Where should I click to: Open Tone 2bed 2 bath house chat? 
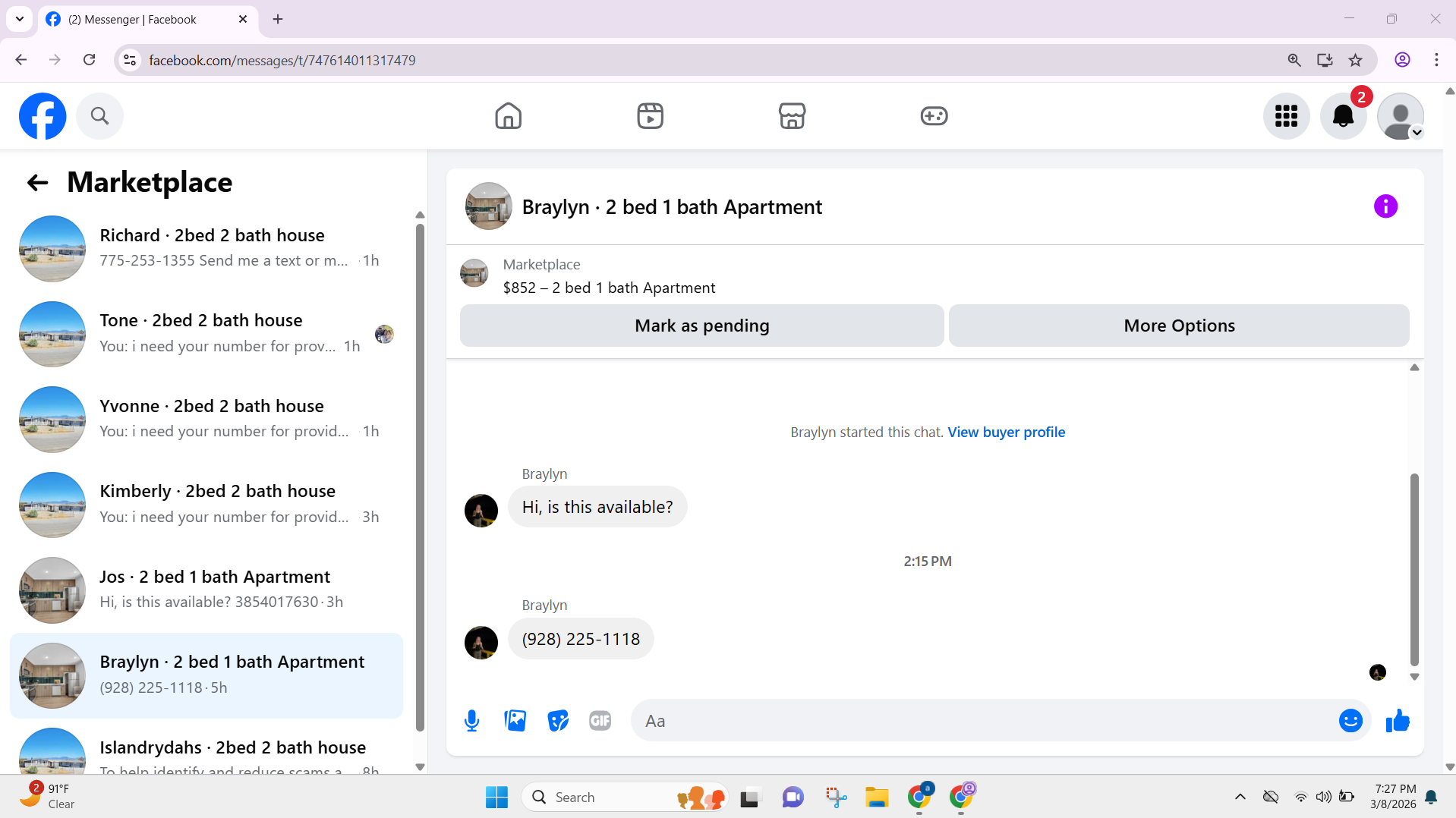coord(206,334)
